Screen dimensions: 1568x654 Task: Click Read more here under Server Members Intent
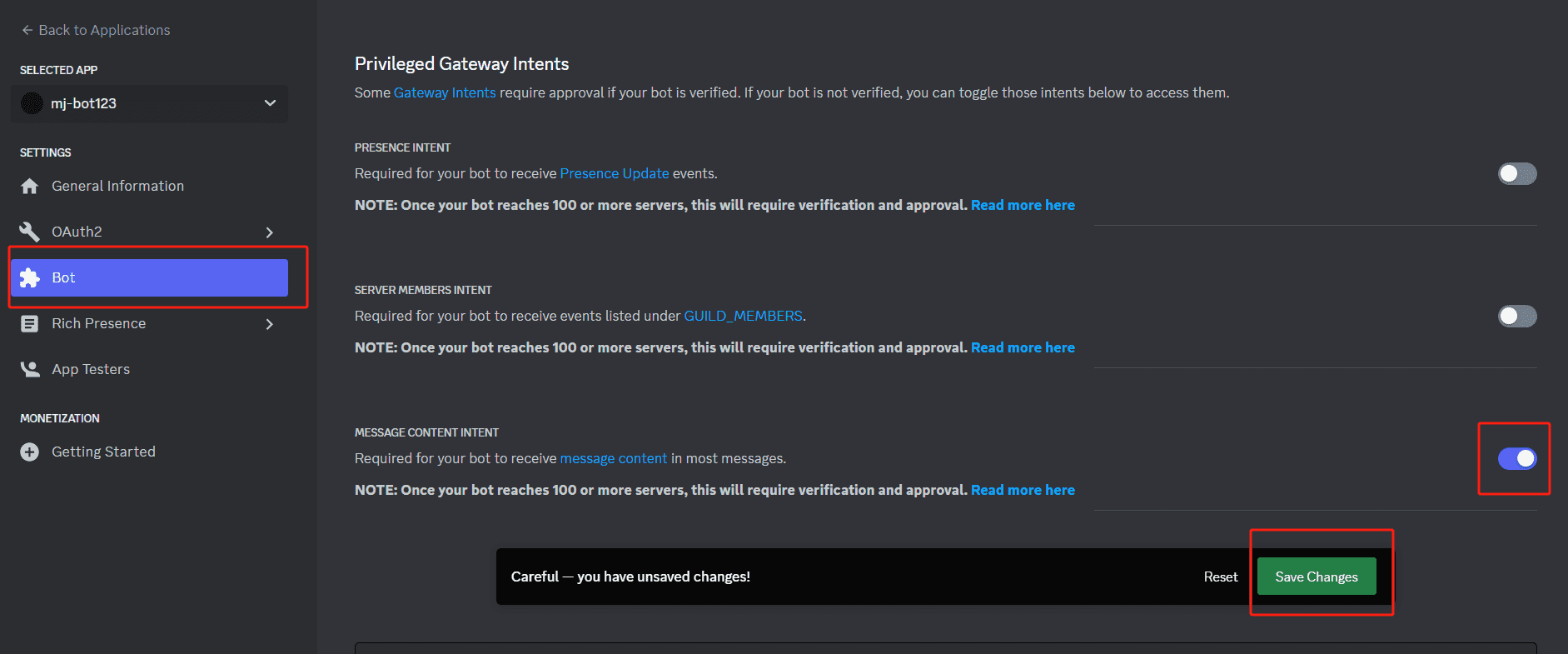1023,347
